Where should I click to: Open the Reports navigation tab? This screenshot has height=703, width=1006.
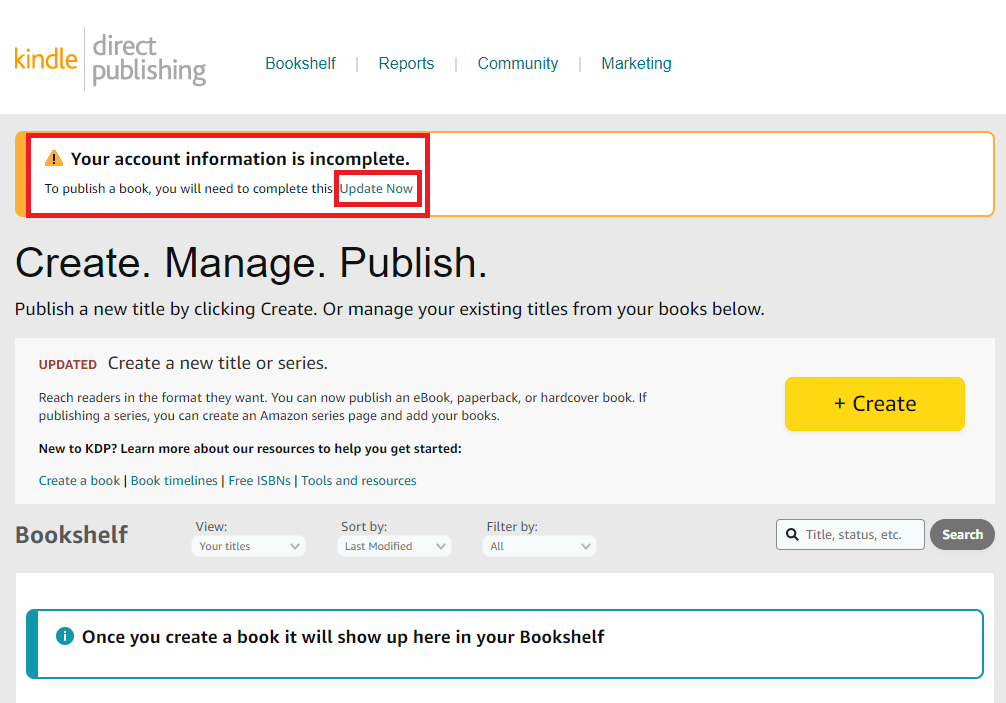pyautogui.click(x=406, y=64)
